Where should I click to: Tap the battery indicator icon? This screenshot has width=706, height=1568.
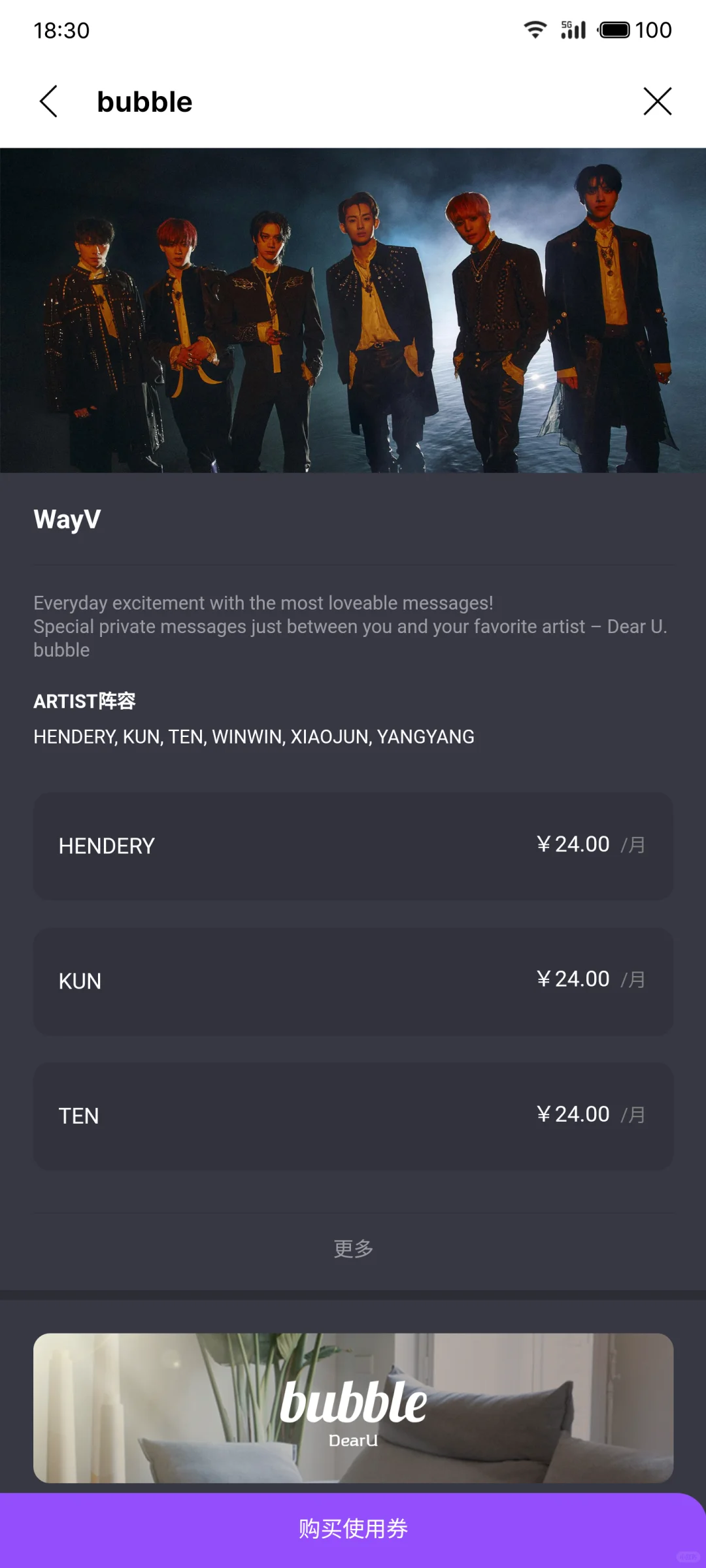point(614,30)
